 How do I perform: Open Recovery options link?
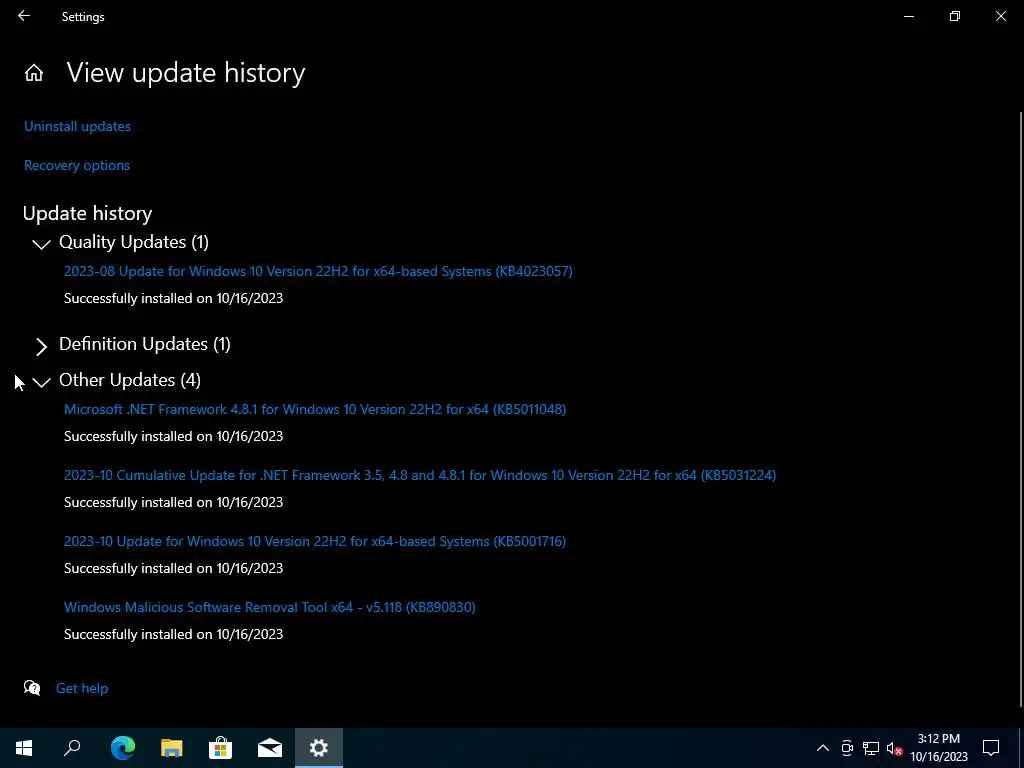point(77,165)
